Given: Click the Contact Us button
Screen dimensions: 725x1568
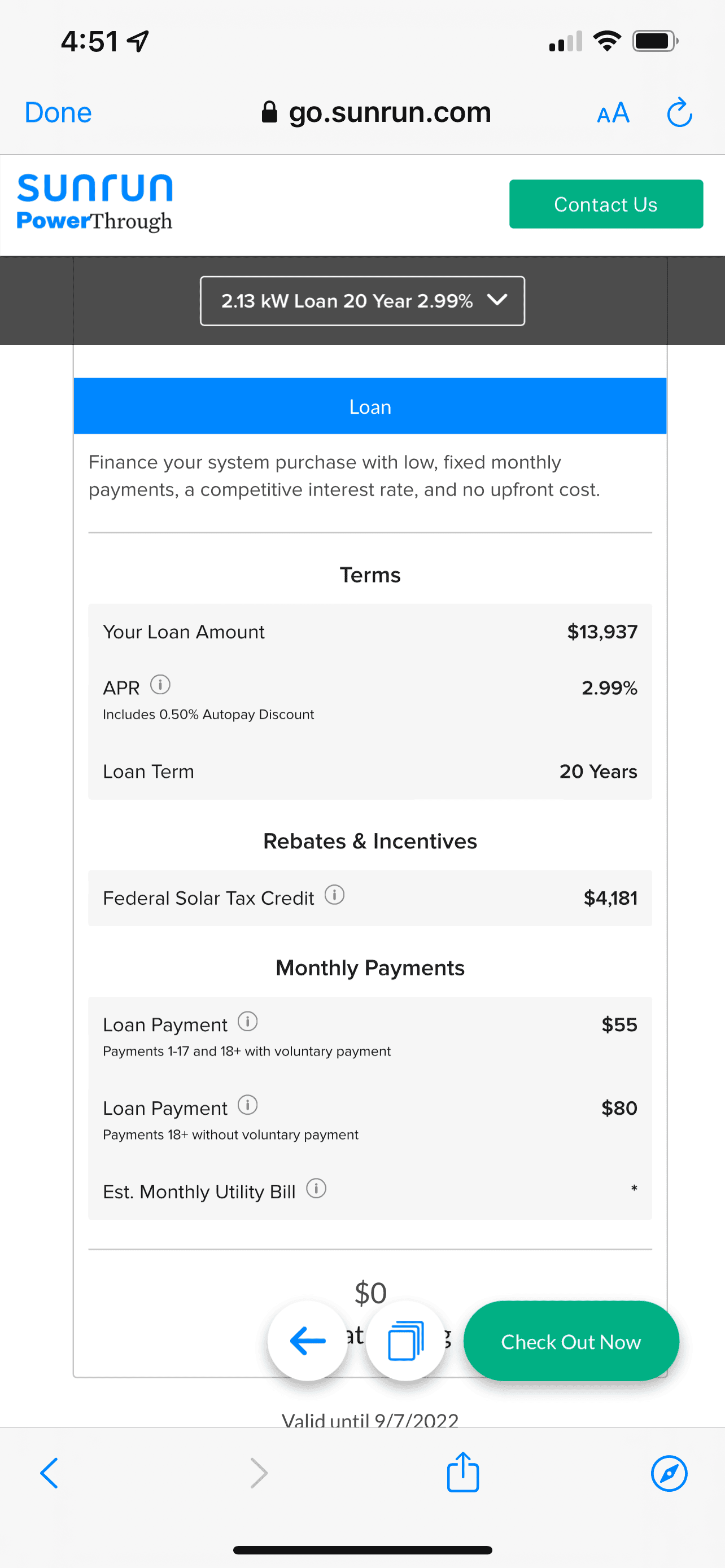Looking at the screenshot, I should (x=606, y=204).
